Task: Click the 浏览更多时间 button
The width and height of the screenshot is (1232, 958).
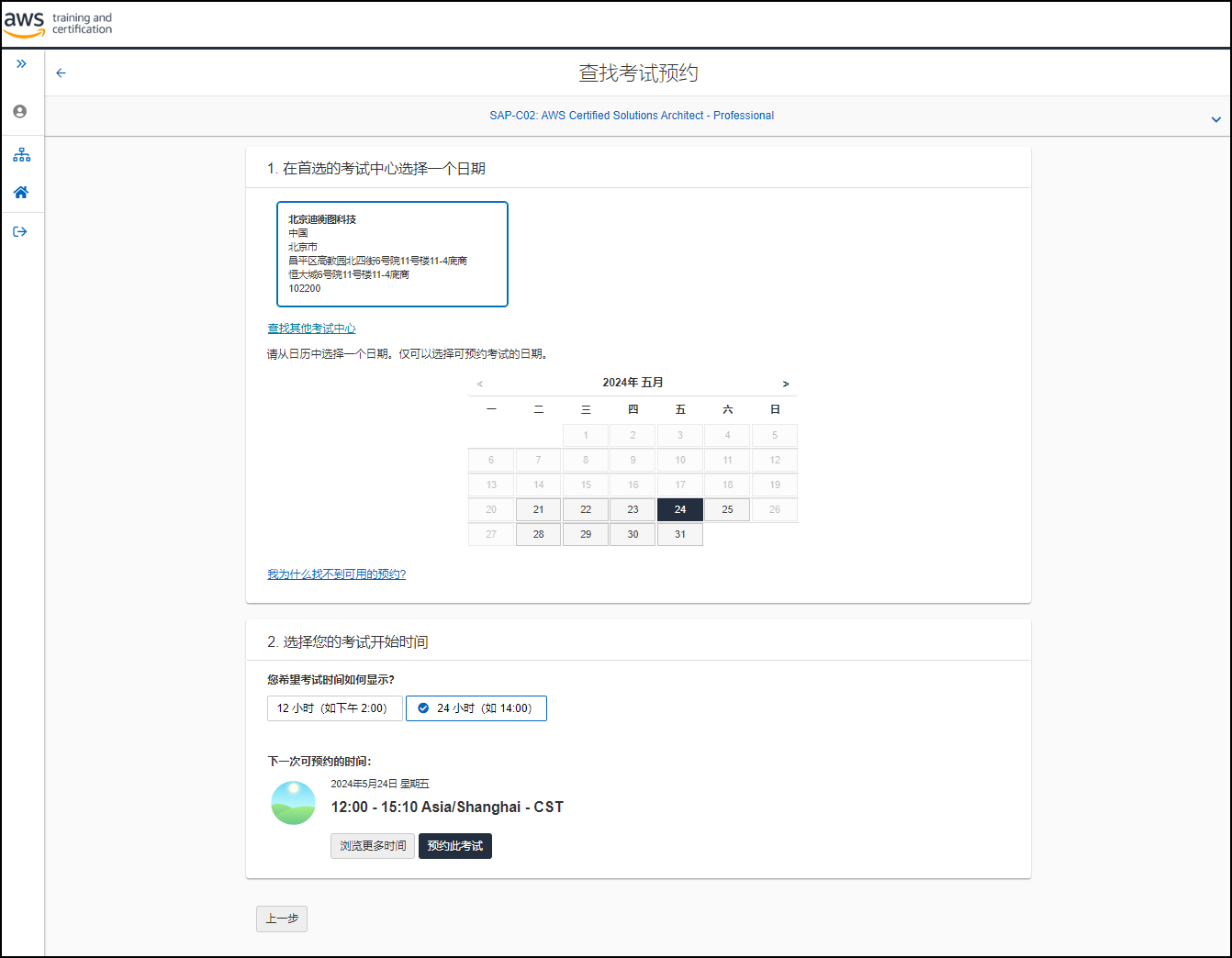Action: point(373,846)
